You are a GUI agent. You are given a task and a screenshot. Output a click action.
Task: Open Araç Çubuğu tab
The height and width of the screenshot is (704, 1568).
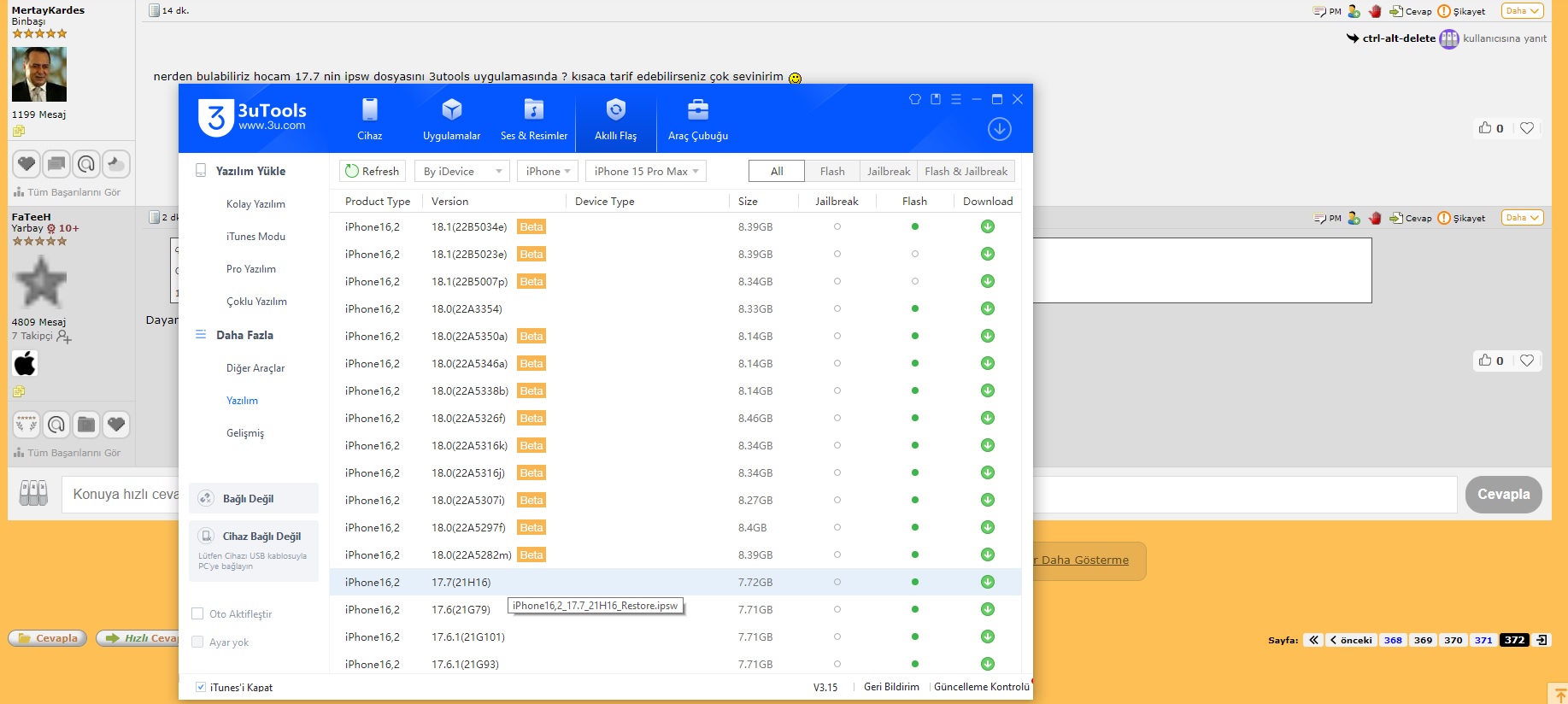click(x=697, y=119)
